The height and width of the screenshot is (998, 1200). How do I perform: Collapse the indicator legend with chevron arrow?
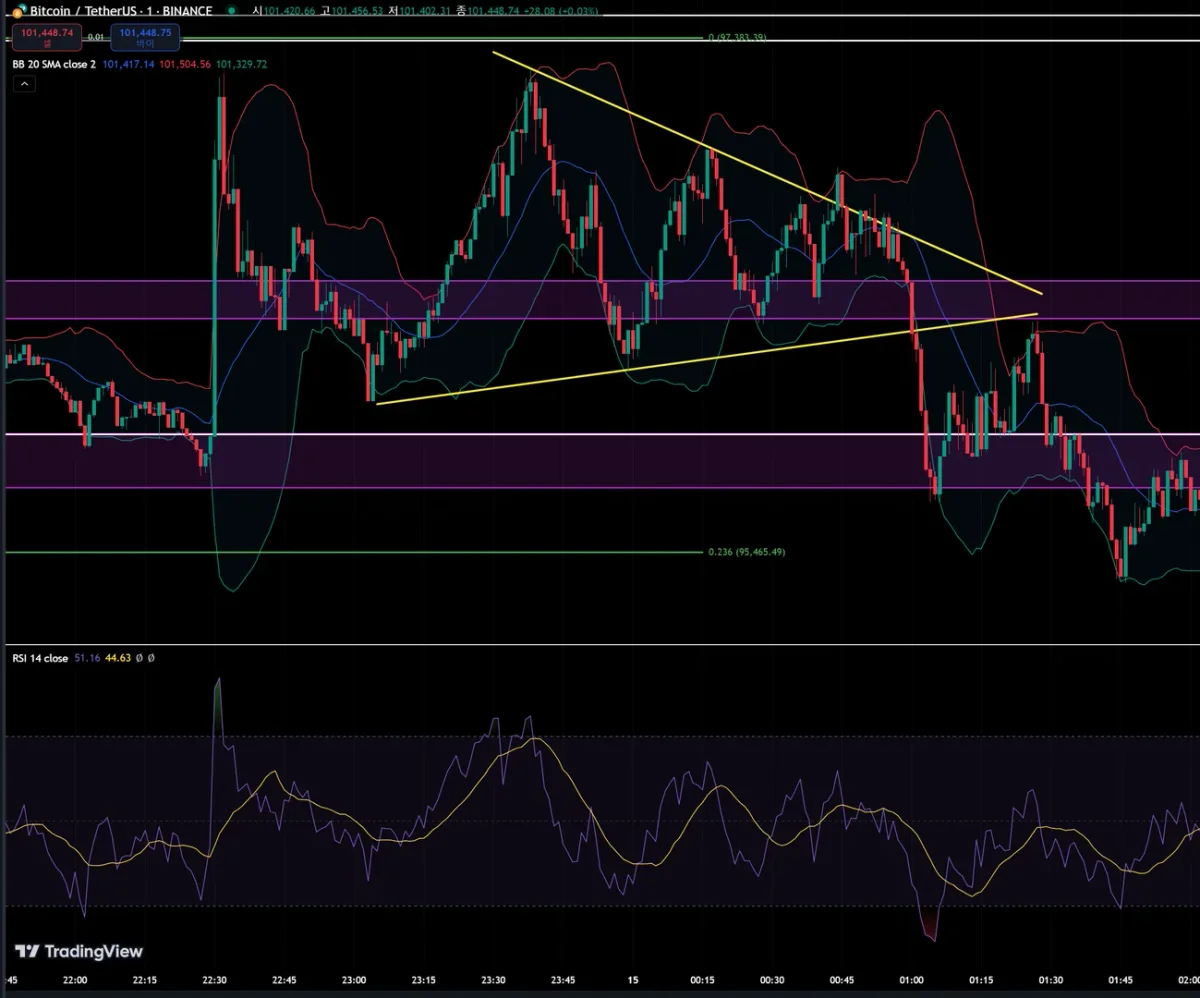coord(25,85)
